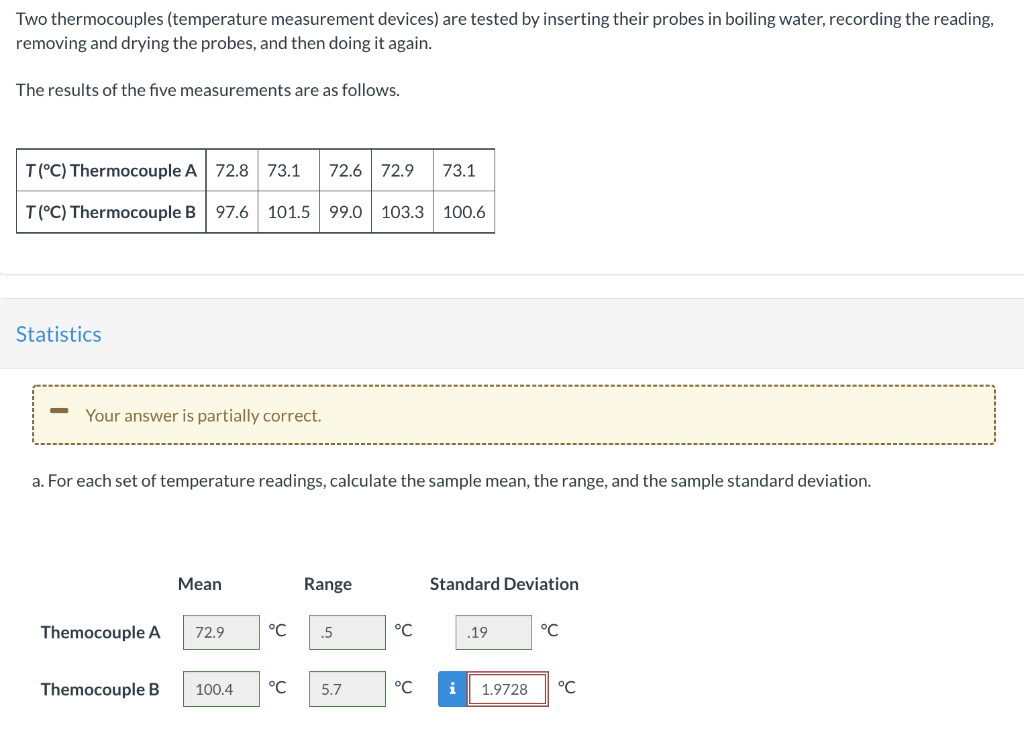Image resolution: width=1024 pixels, height=733 pixels.
Task: Select the Range field showing .5
Action: (347, 631)
